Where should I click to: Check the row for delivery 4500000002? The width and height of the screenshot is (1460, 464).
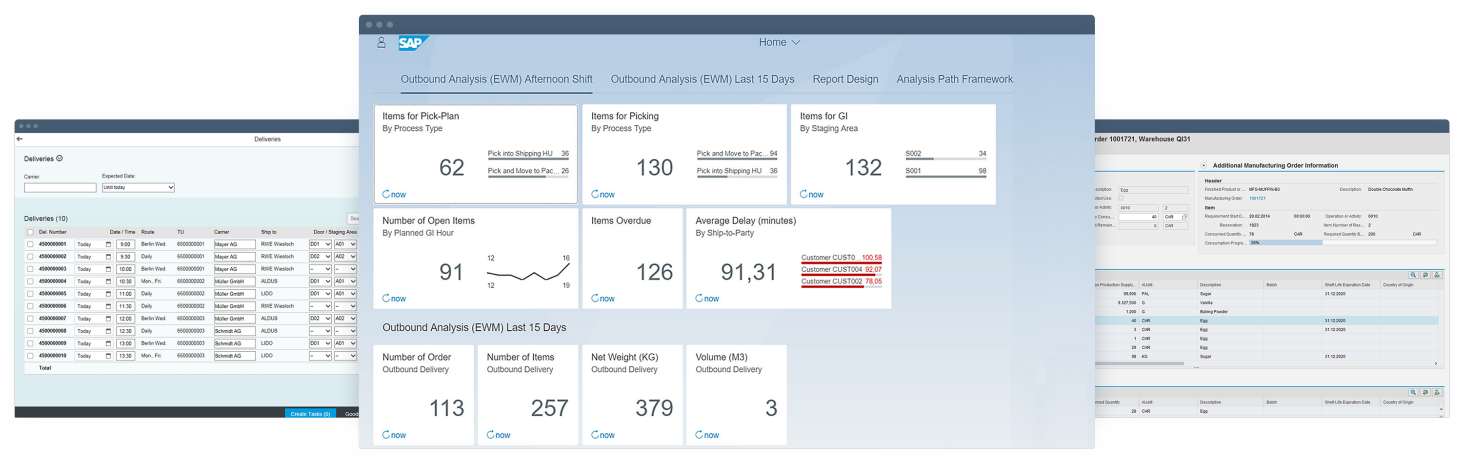[x=30, y=257]
